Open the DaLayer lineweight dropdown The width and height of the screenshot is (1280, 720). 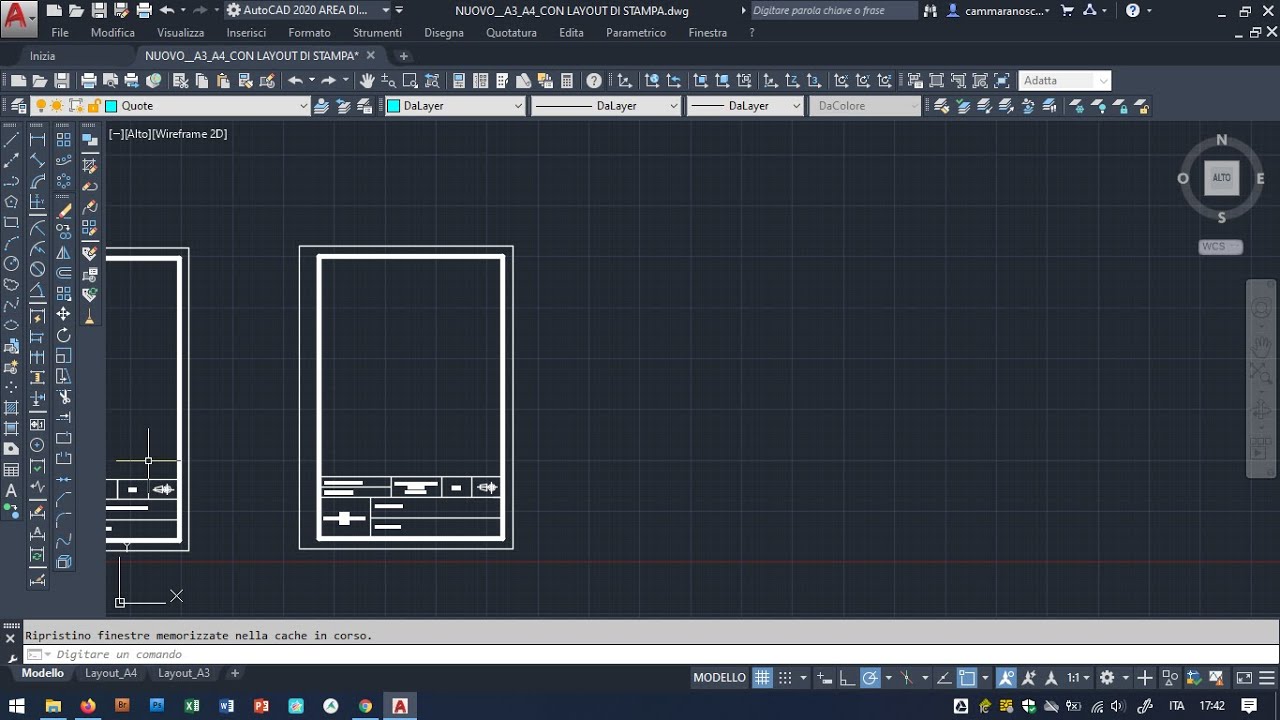click(x=797, y=106)
